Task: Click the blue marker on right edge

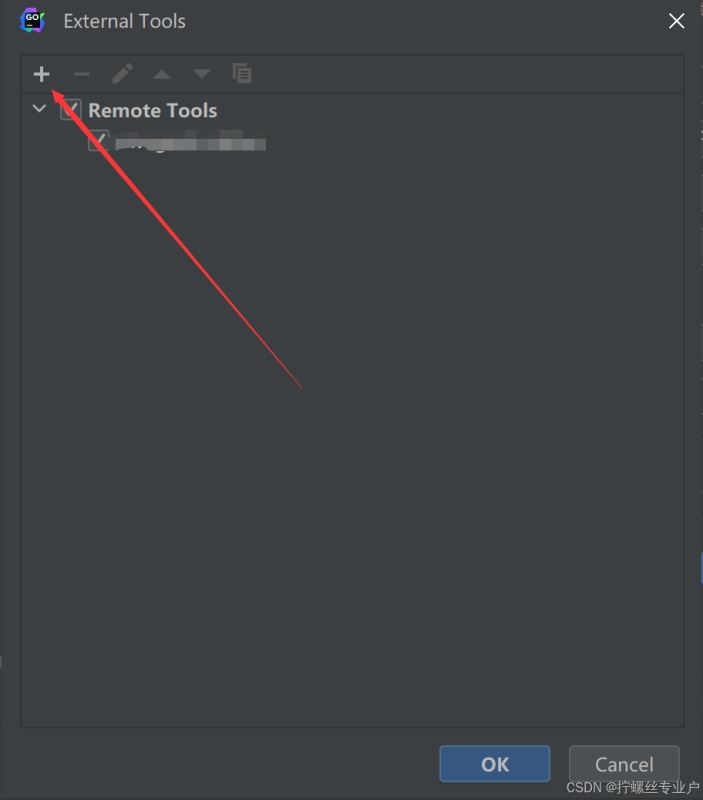Action: tap(701, 567)
